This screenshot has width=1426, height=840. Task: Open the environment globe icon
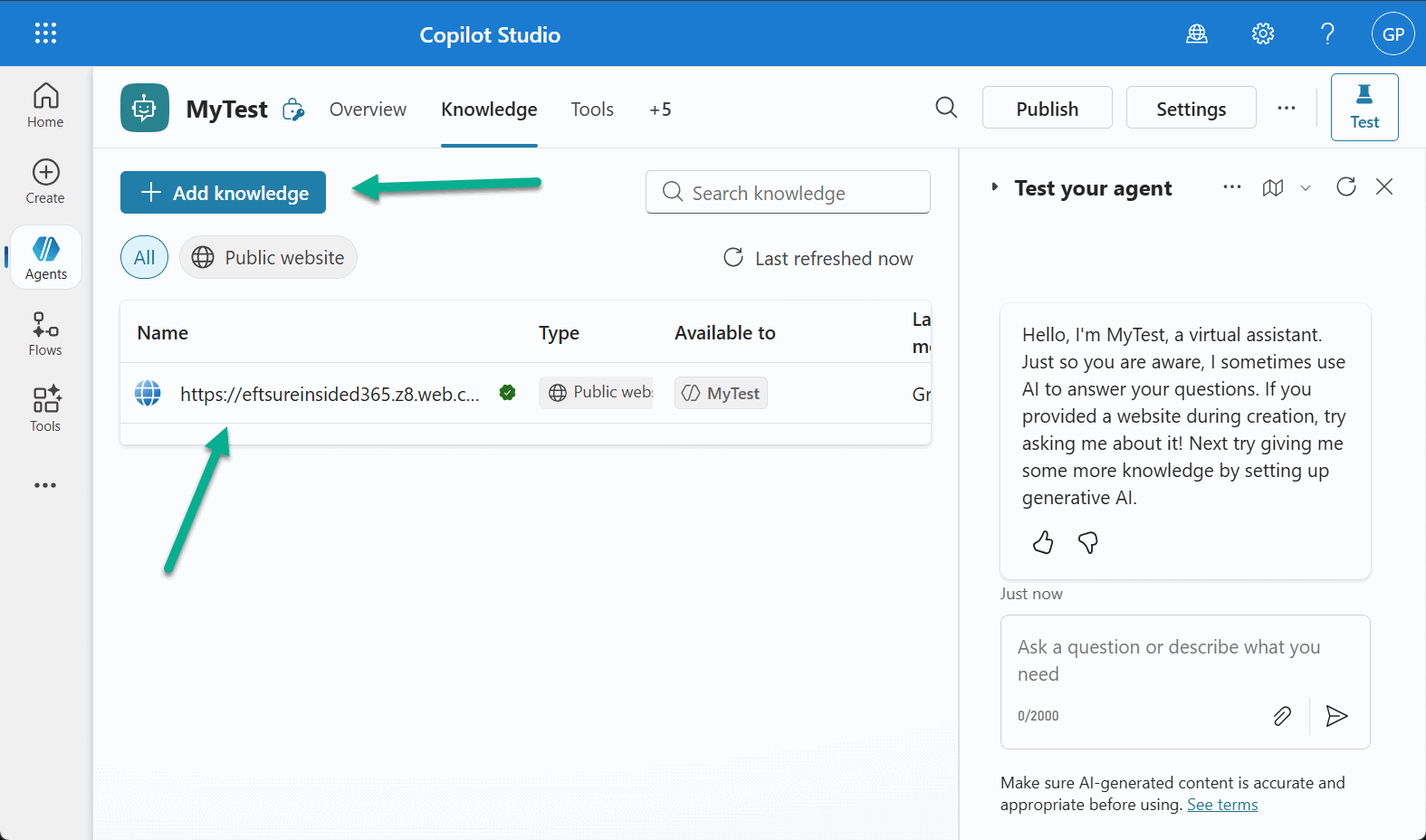tap(1197, 34)
